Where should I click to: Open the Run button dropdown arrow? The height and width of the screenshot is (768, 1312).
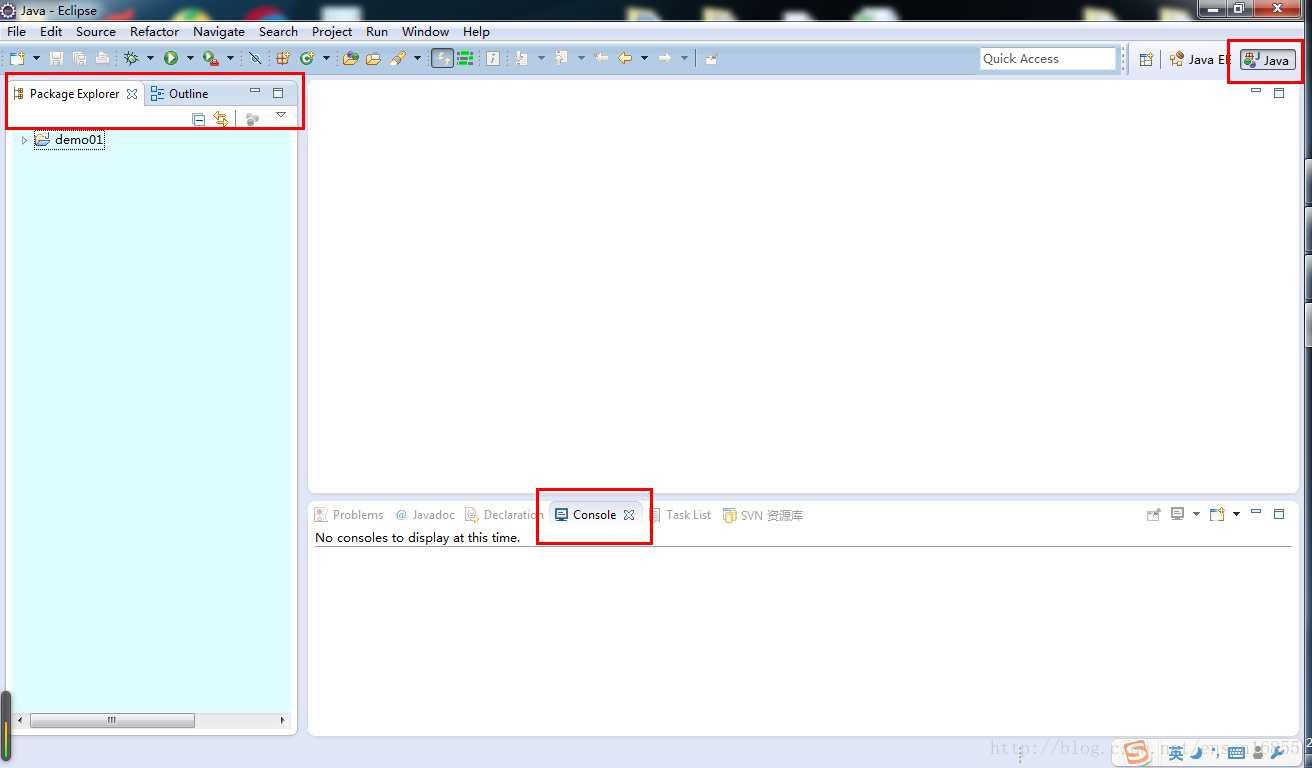[x=190, y=59]
